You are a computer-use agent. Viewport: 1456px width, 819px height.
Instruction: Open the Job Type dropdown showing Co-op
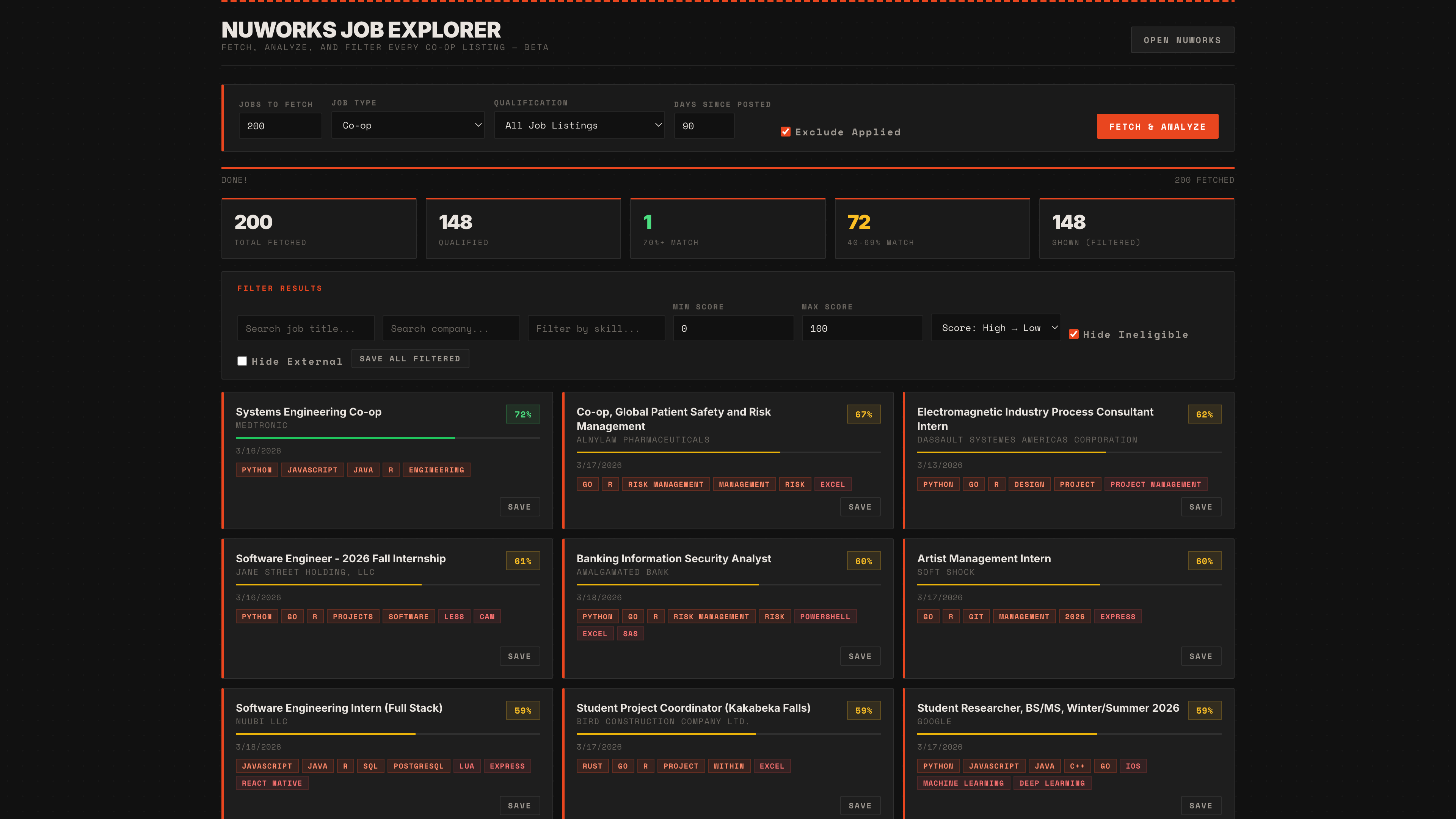click(408, 125)
